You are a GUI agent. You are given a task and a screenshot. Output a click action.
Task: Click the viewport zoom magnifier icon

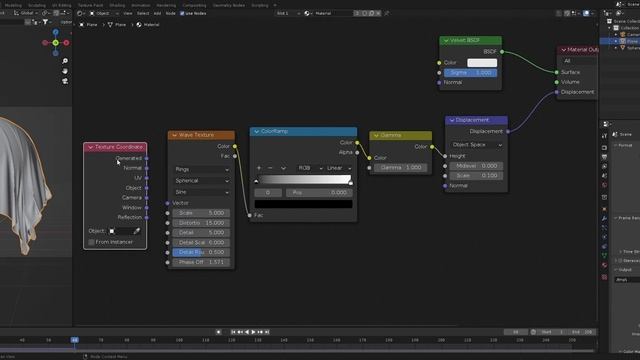tap(65, 61)
